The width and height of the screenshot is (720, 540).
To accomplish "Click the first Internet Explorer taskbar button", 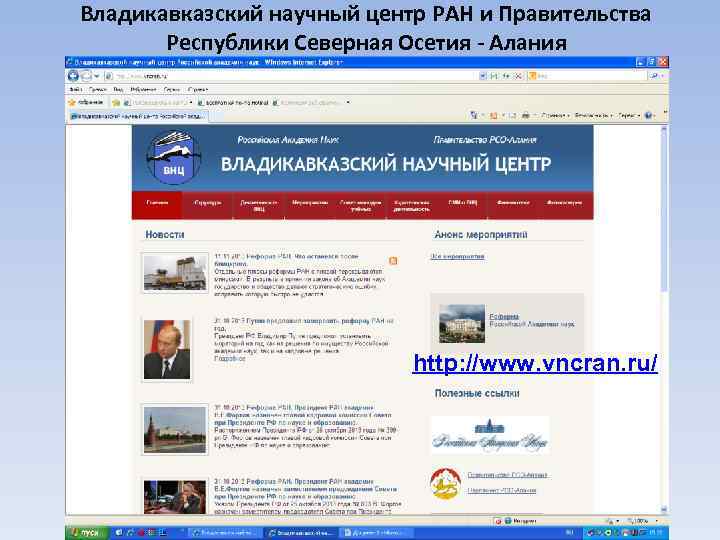I will click(x=226, y=533).
